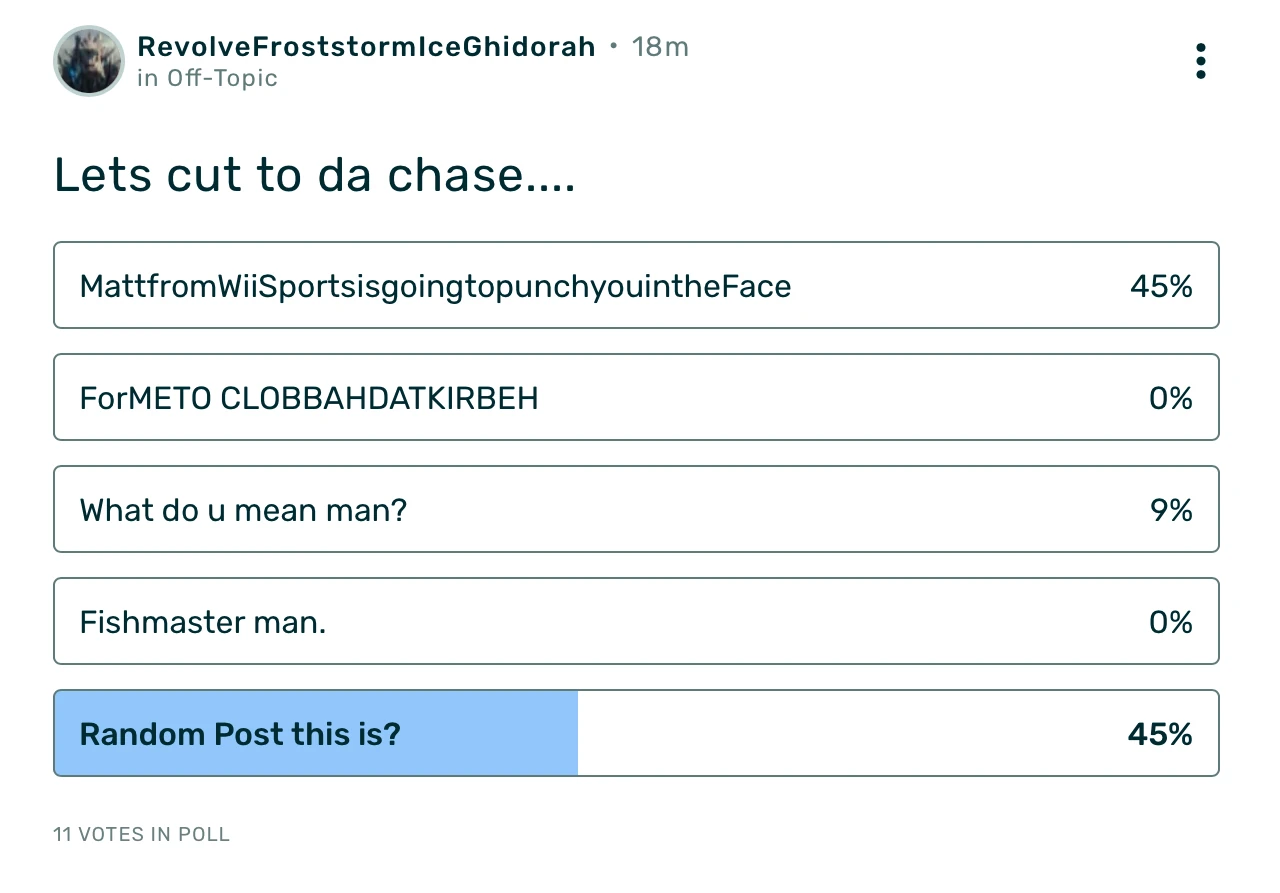
Task: Click the 0% result beside Fishmaster man
Action: point(1170,623)
